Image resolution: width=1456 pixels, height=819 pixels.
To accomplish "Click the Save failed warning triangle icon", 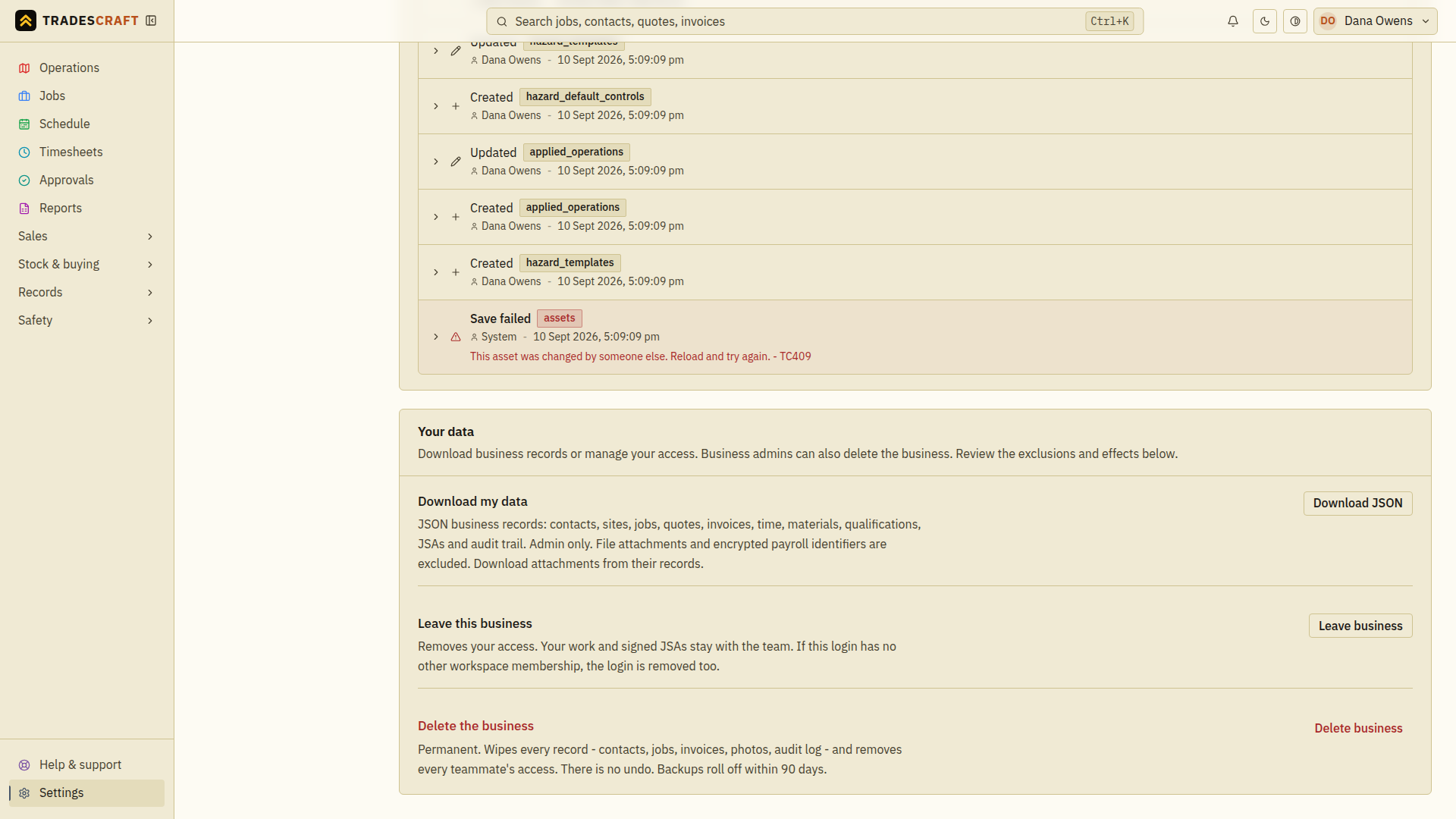I will (x=456, y=337).
